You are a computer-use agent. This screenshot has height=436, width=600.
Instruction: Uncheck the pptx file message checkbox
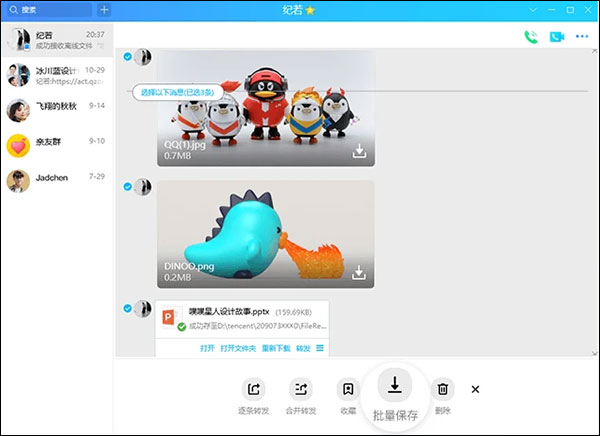[127, 307]
